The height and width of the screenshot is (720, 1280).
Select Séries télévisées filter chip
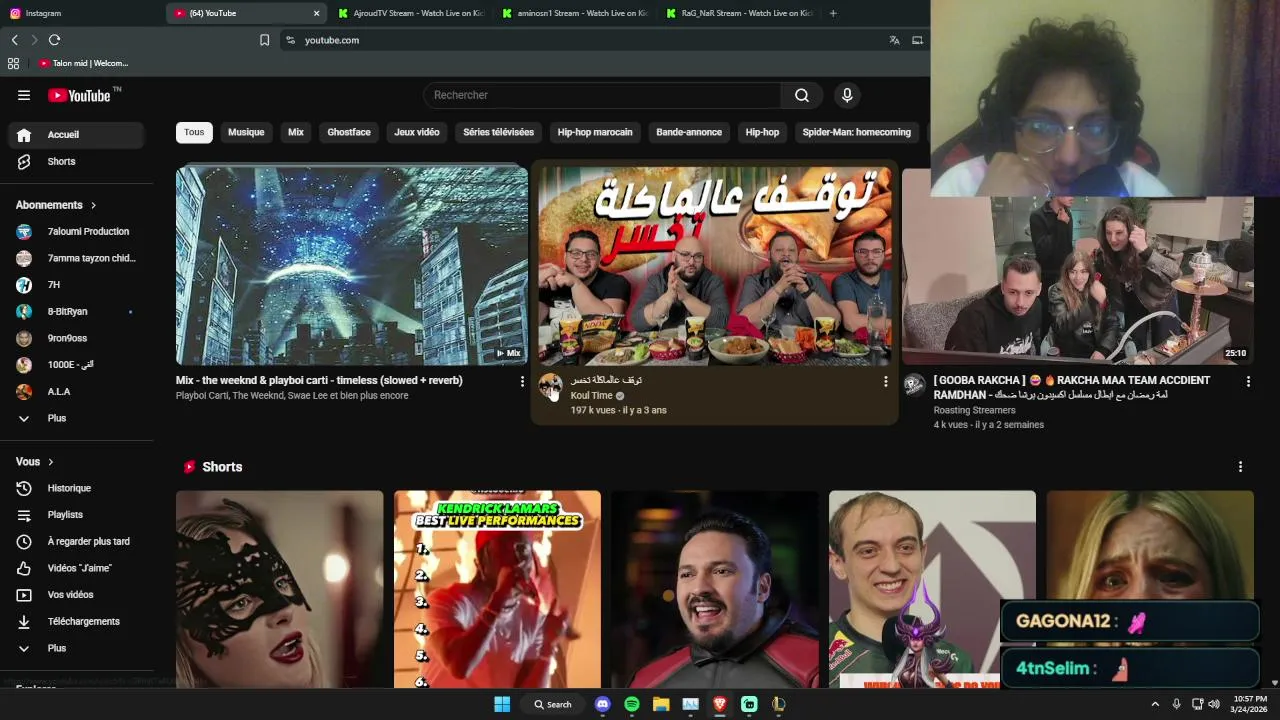pos(498,132)
